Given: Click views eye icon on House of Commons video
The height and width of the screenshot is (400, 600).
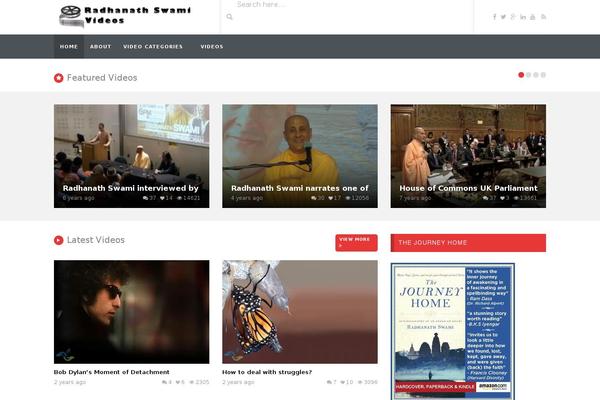Looking at the screenshot, I should click(x=516, y=198).
